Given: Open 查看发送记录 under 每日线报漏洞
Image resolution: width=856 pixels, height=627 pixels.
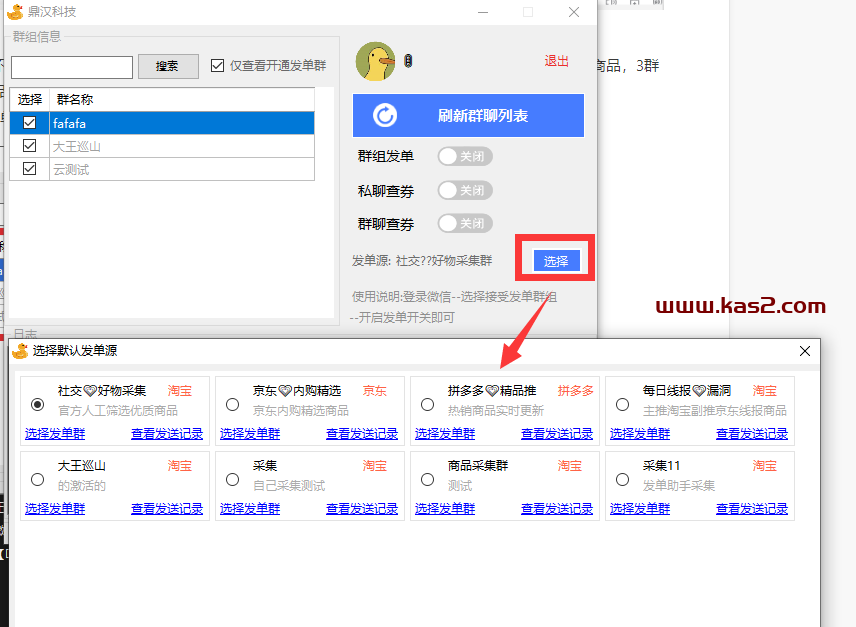Looking at the screenshot, I should [752, 434].
